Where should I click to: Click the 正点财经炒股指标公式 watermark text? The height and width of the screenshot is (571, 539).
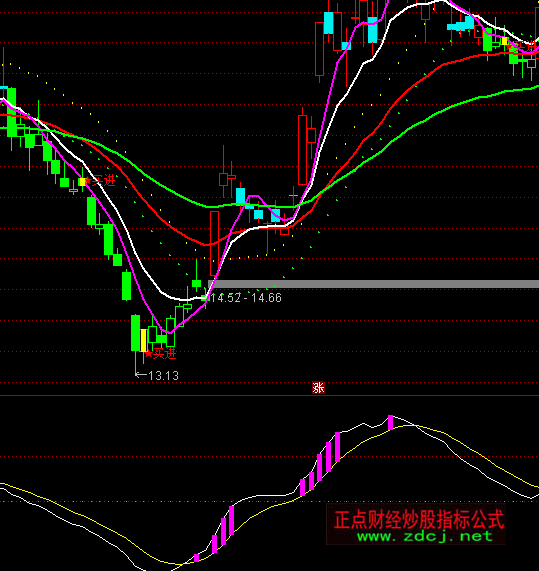(x=419, y=519)
